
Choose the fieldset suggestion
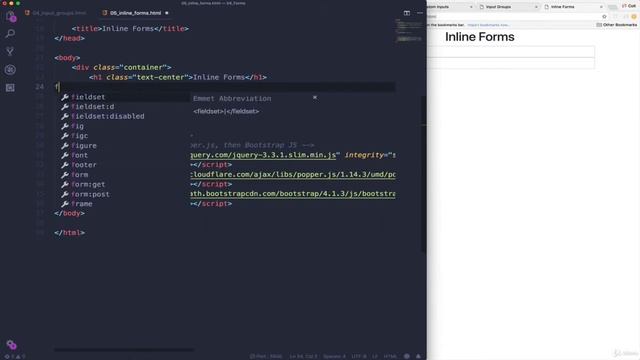(x=124, y=97)
